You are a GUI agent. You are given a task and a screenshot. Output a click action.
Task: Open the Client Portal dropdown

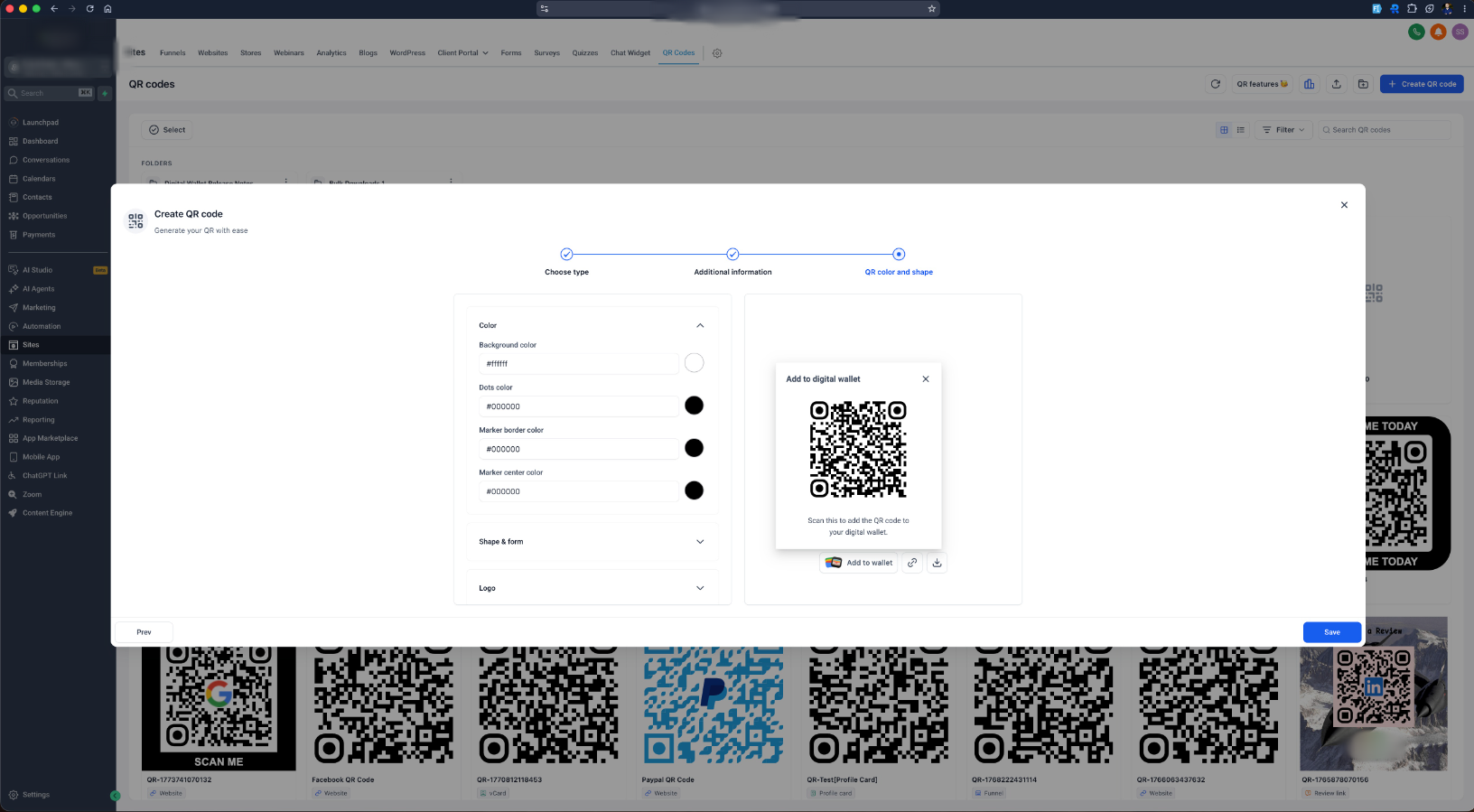tap(462, 53)
